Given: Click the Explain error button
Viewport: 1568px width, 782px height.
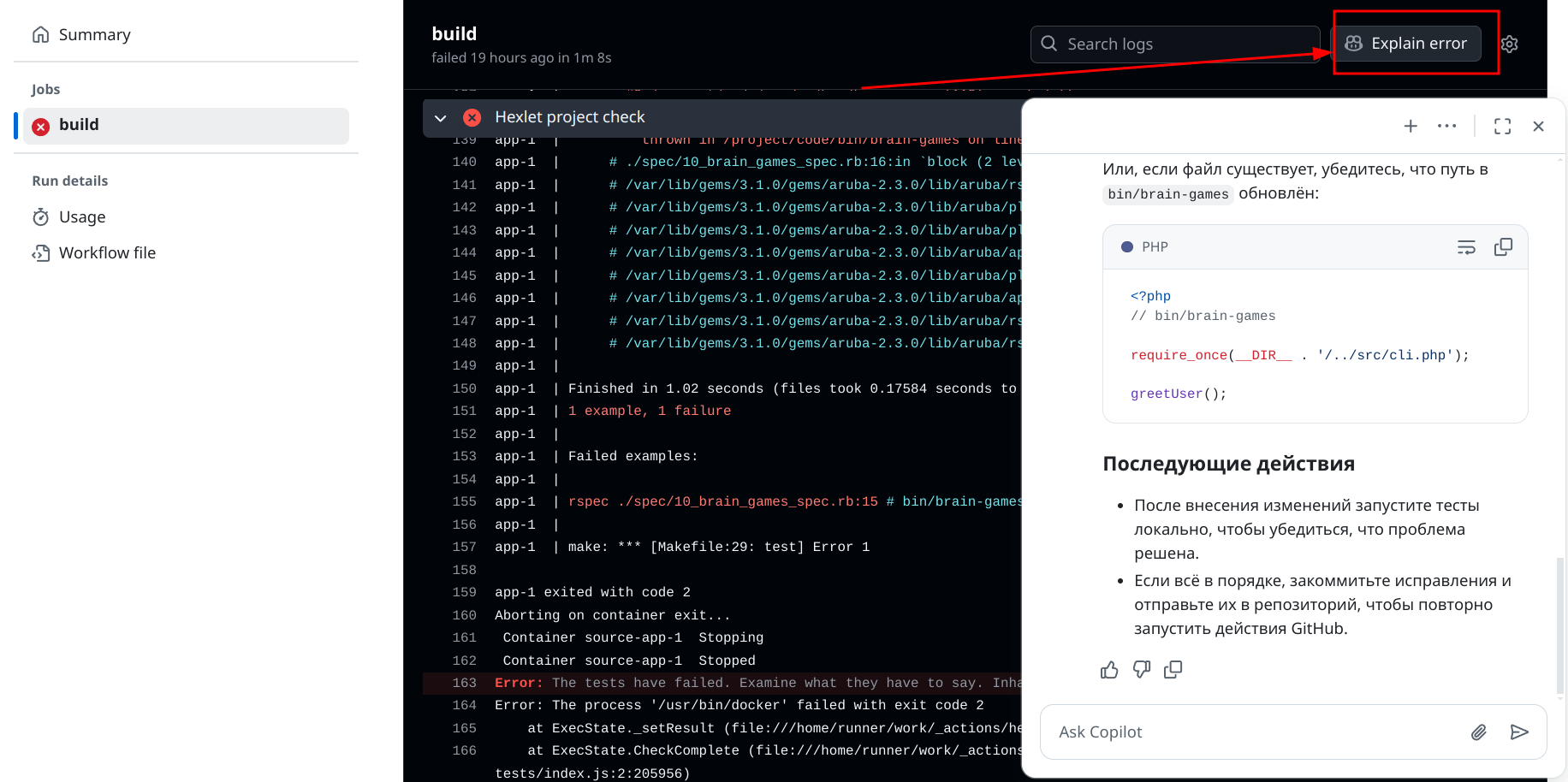Looking at the screenshot, I should tap(1407, 43).
